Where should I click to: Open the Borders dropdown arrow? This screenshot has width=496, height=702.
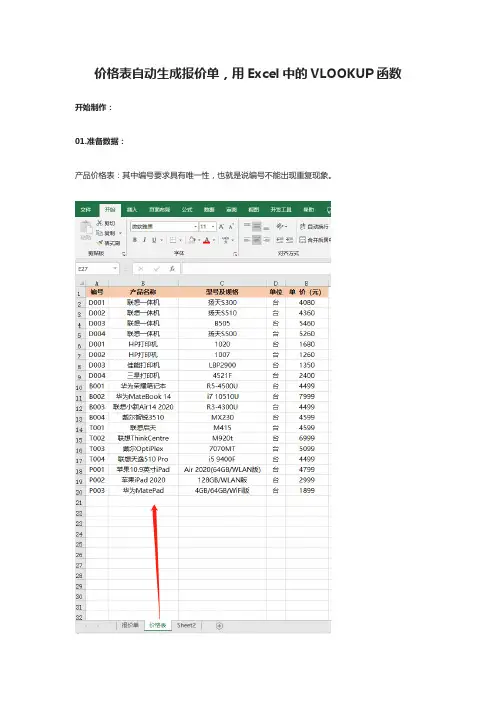tap(180, 240)
